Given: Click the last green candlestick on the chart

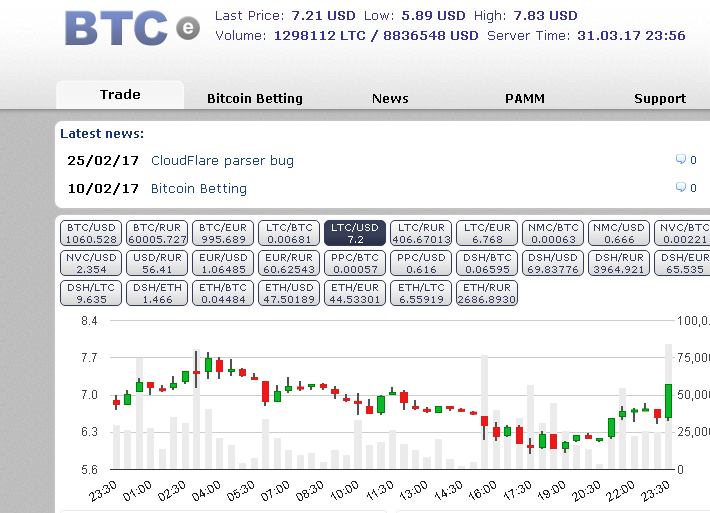Looking at the screenshot, I should point(668,401).
